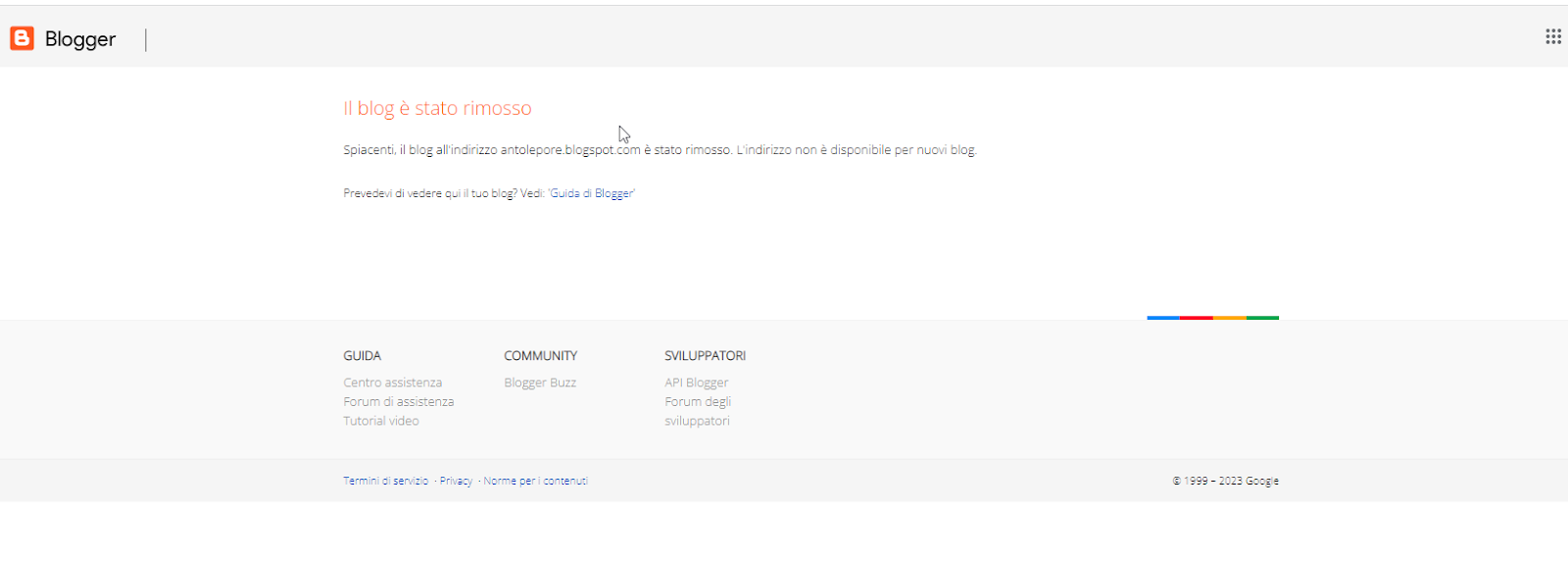
Task: Click the COMMUNITY footer heading
Action: coord(540,355)
